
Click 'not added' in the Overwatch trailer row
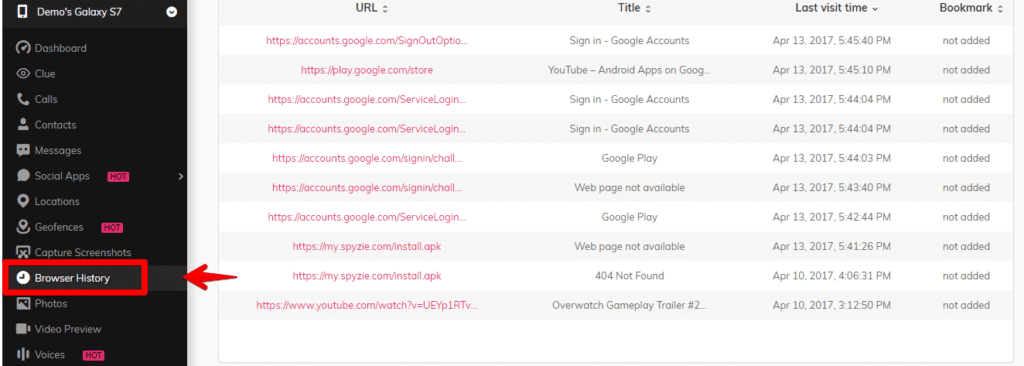pos(966,305)
